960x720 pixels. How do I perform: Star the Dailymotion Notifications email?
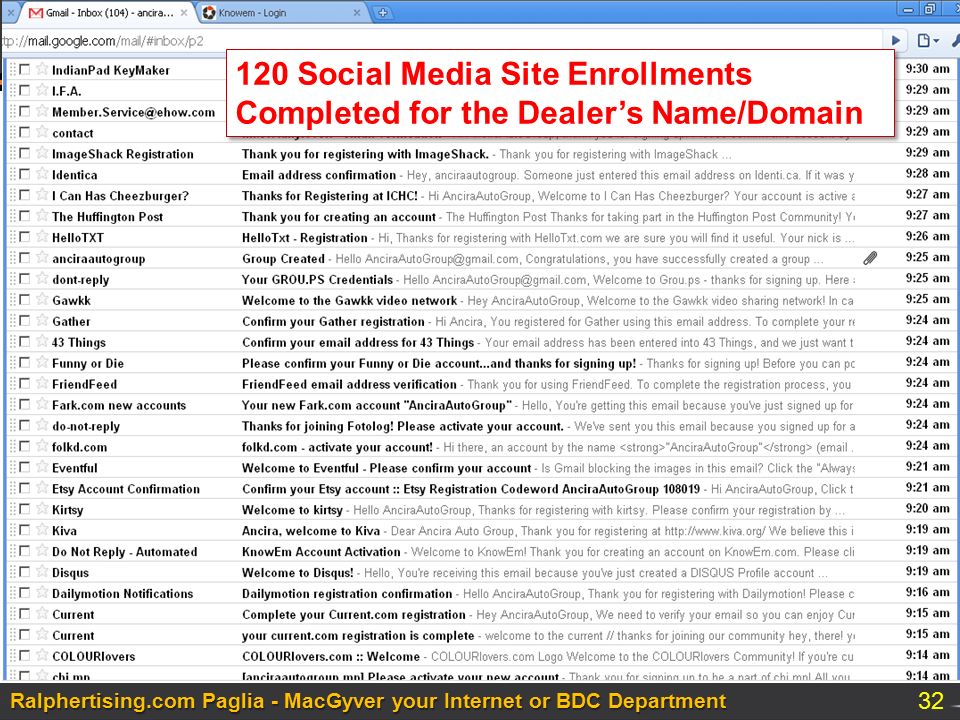coord(42,592)
